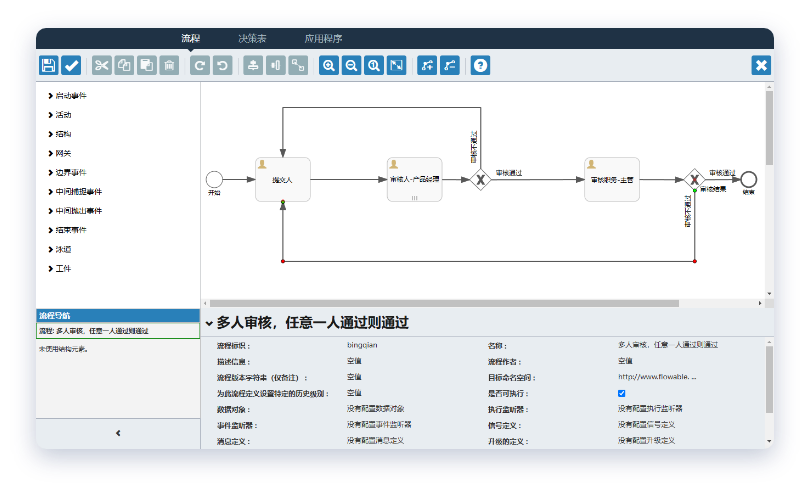Click the Delete trash can icon
Viewport: 810px width, 493px height.
(169, 65)
